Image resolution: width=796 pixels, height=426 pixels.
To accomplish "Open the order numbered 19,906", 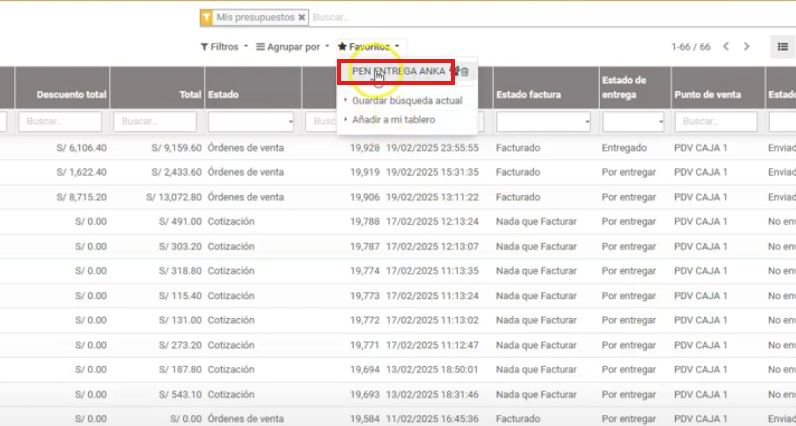I will [x=364, y=197].
